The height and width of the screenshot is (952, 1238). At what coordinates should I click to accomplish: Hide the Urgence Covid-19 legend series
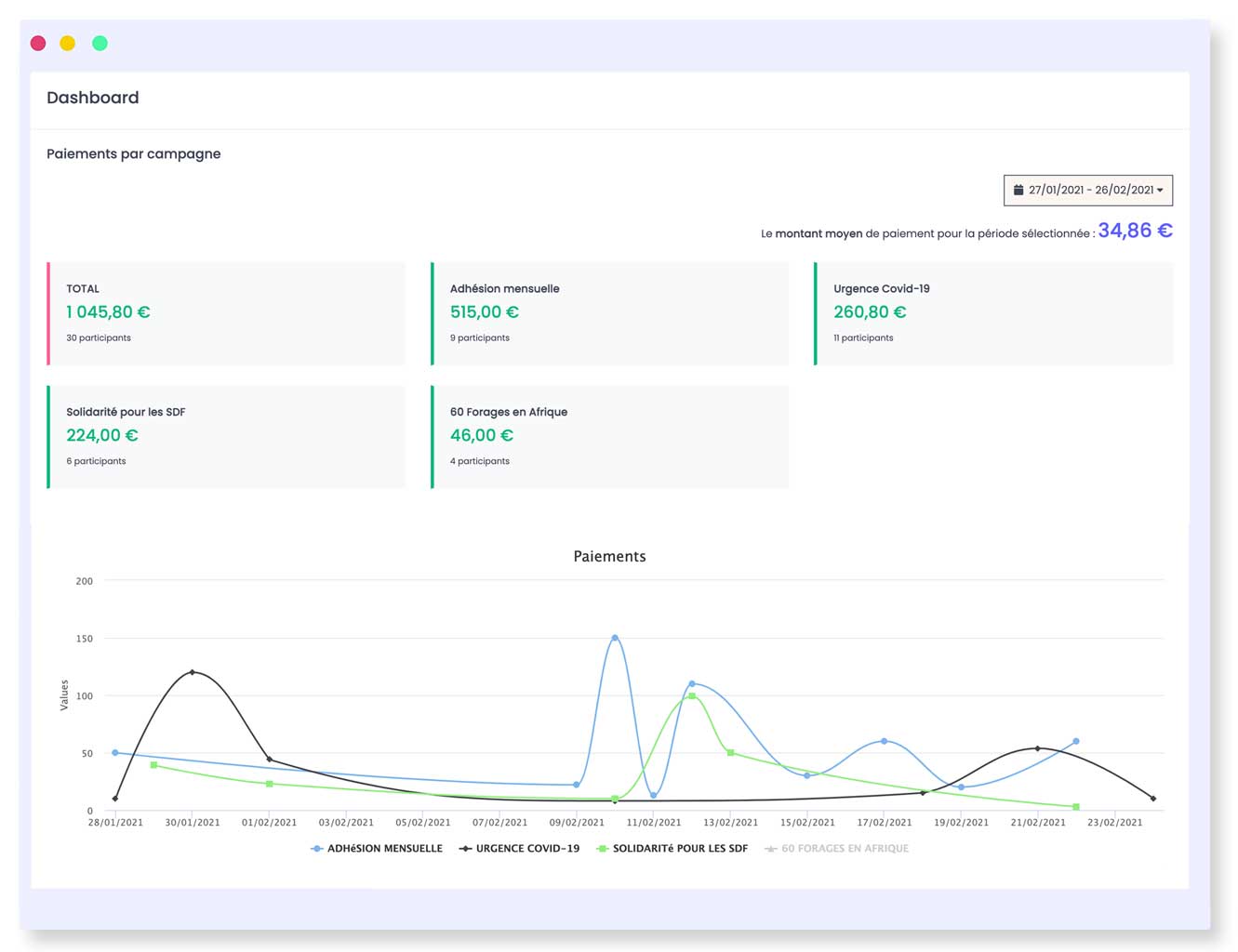tap(520, 848)
